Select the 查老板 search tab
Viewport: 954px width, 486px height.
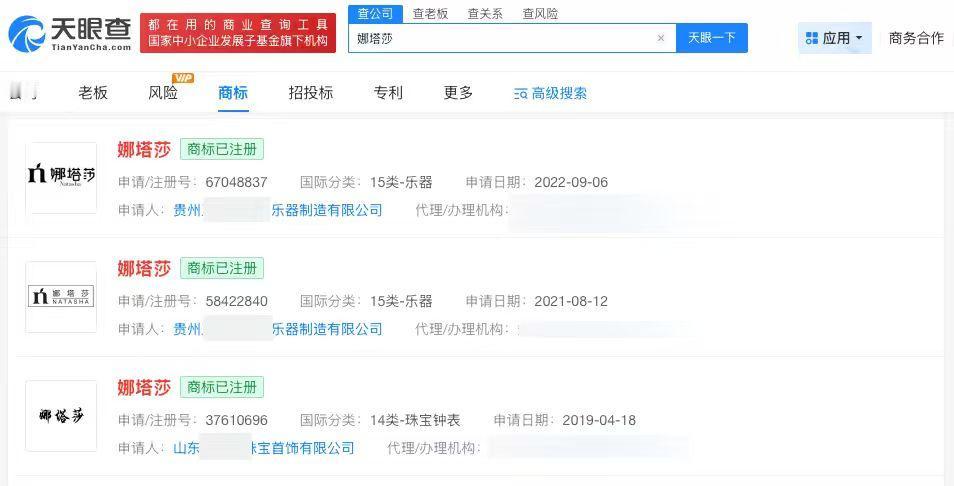(x=430, y=13)
